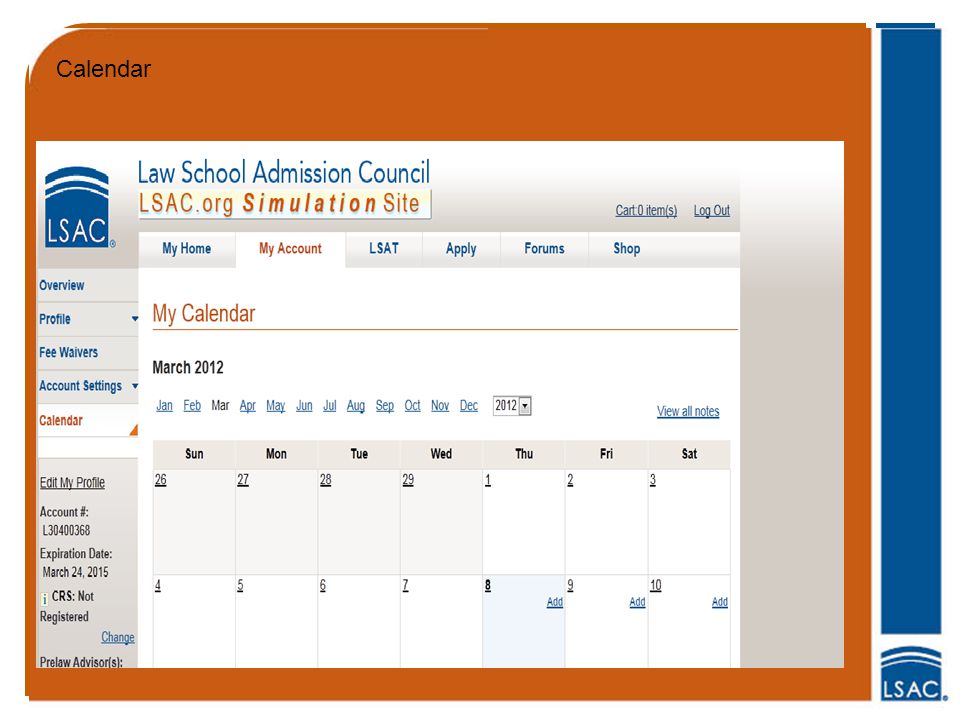Open the LSAT tab
Image resolution: width=960 pixels, height=720 pixels.
point(384,249)
